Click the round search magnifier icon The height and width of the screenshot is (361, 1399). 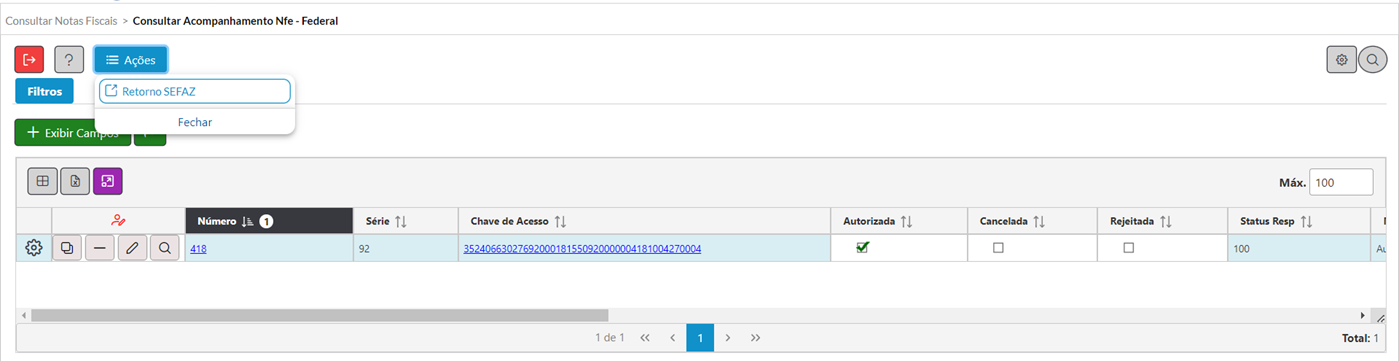pos(1372,60)
